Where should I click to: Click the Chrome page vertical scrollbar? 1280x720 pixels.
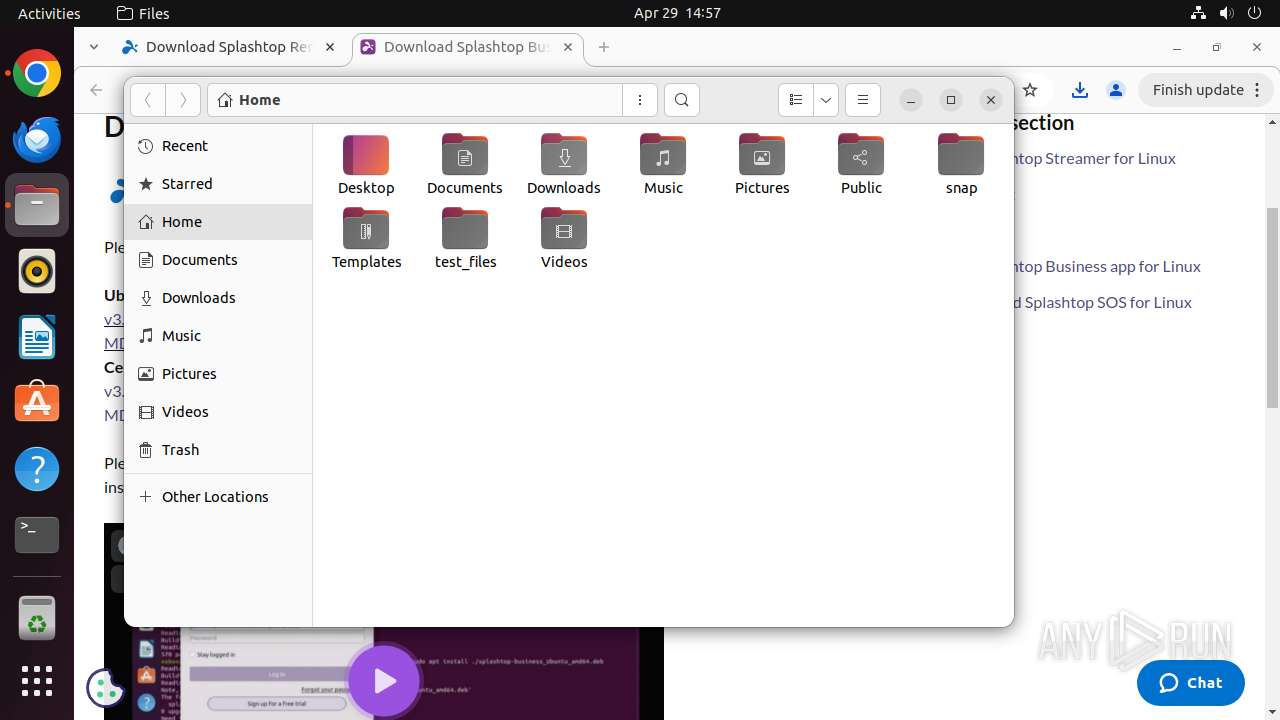pyautogui.click(x=1272, y=308)
